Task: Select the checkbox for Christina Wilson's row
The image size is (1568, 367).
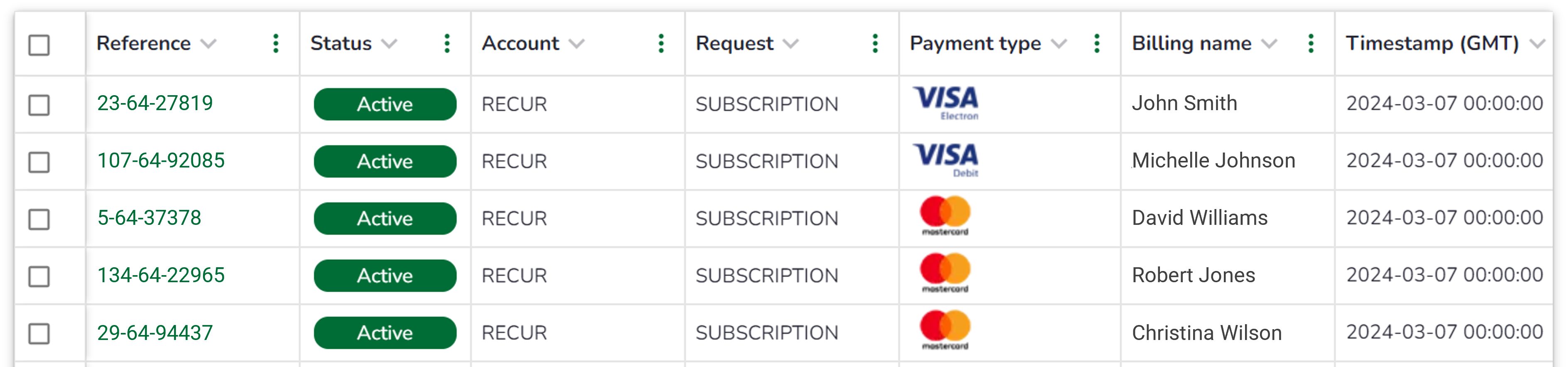Action: coord(39,333)
